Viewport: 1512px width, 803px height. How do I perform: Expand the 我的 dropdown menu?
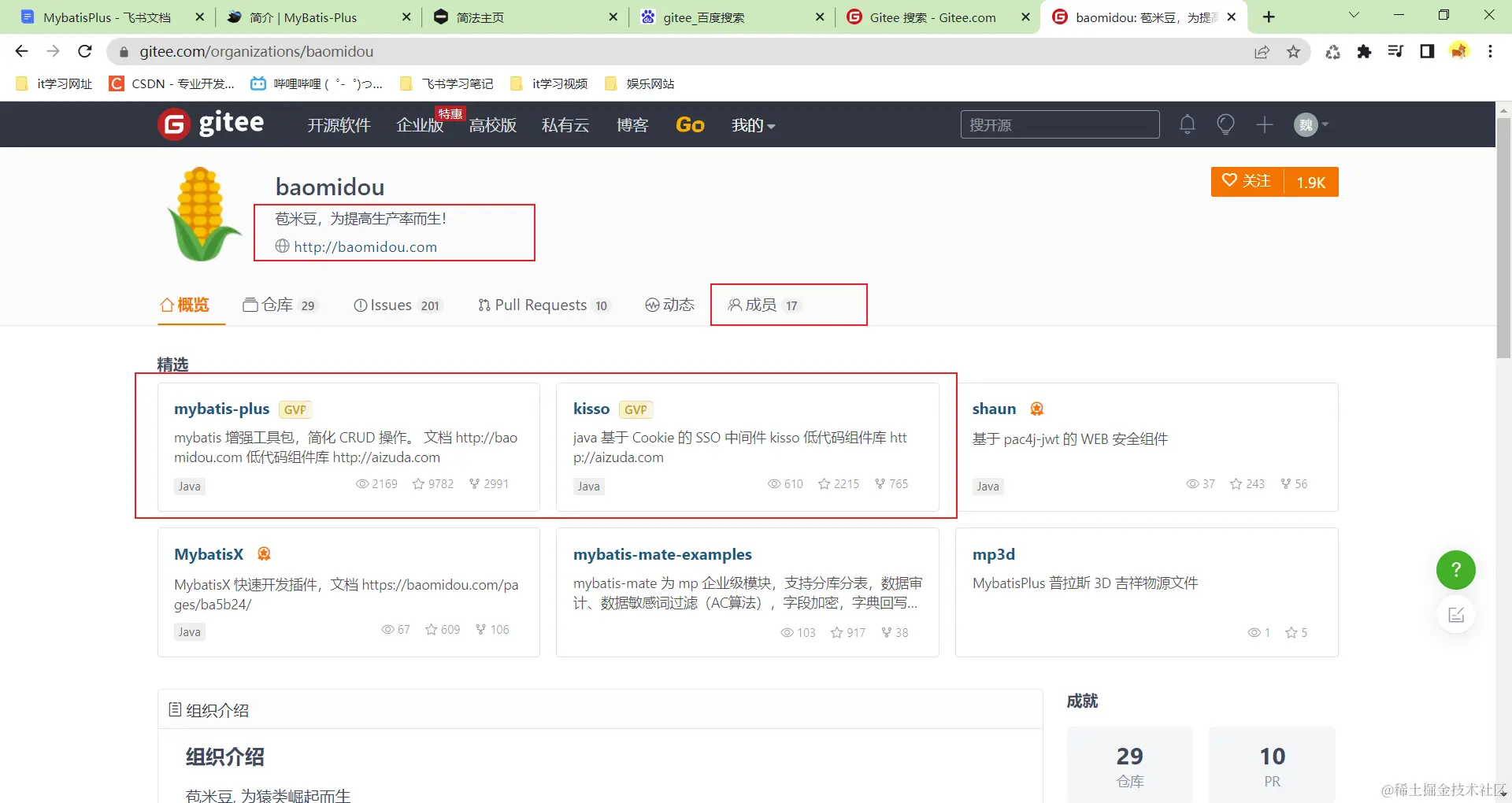(x=753, y=125)
